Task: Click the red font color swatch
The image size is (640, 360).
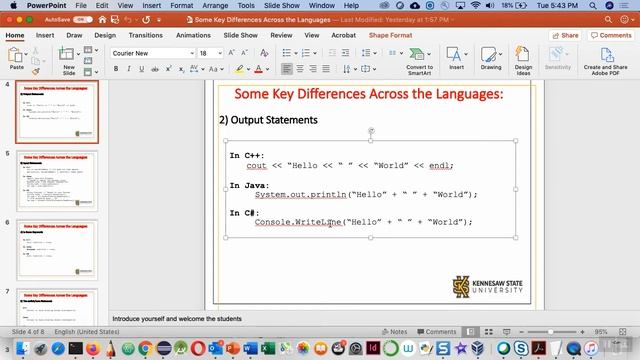Action: click(258, 69)
